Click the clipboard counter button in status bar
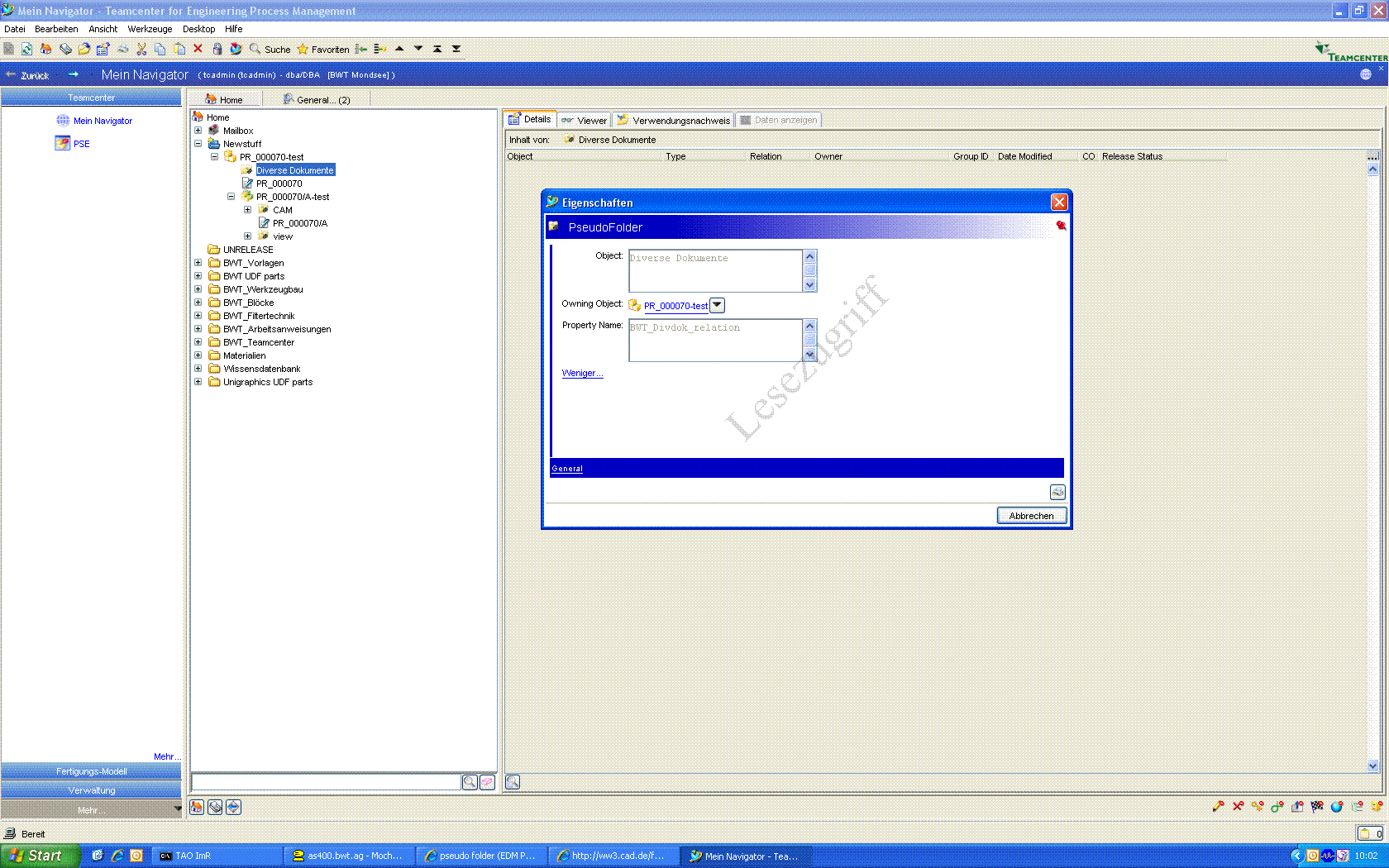Image resolution: width=1389 pixels, height=868 pixels. [x=1370, y=833]
